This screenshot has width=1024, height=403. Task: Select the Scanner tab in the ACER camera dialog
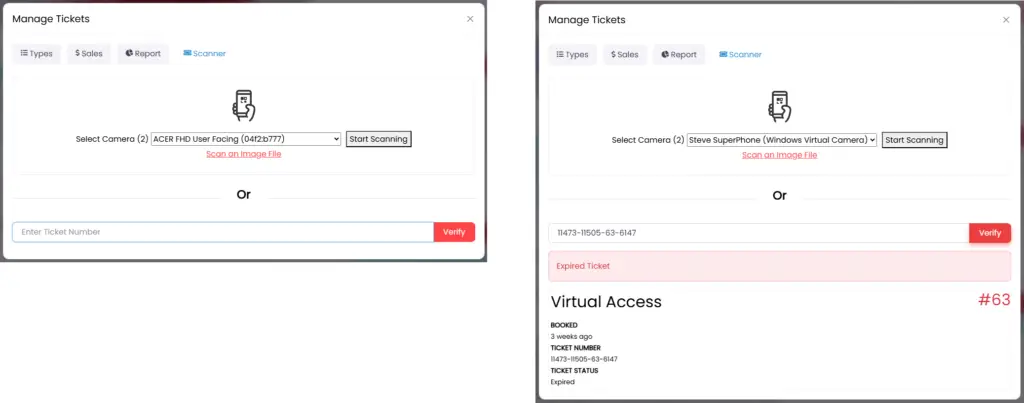pos(204,54)
